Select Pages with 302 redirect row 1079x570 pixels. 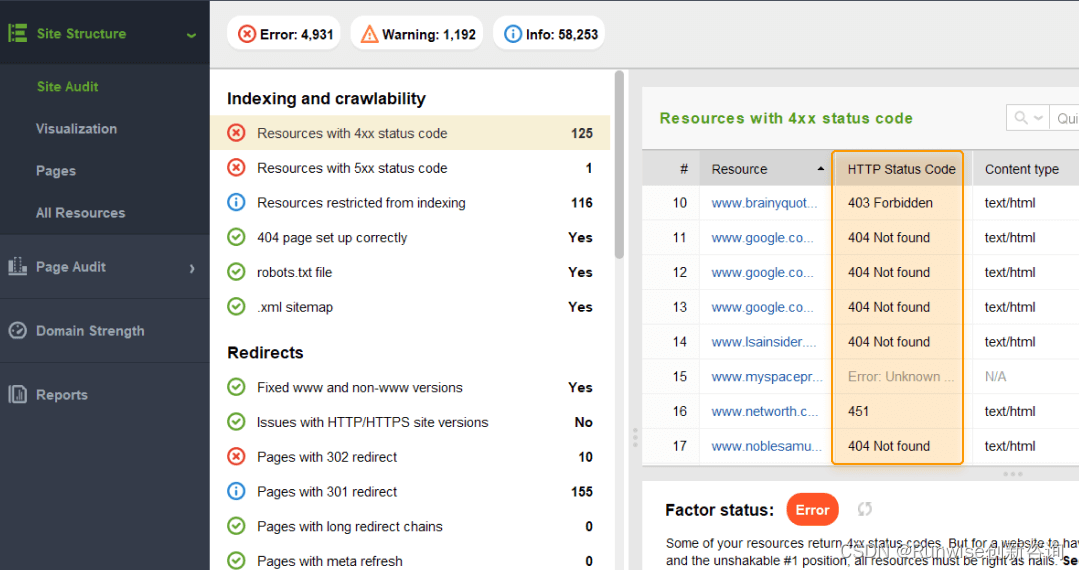[410, 457]
